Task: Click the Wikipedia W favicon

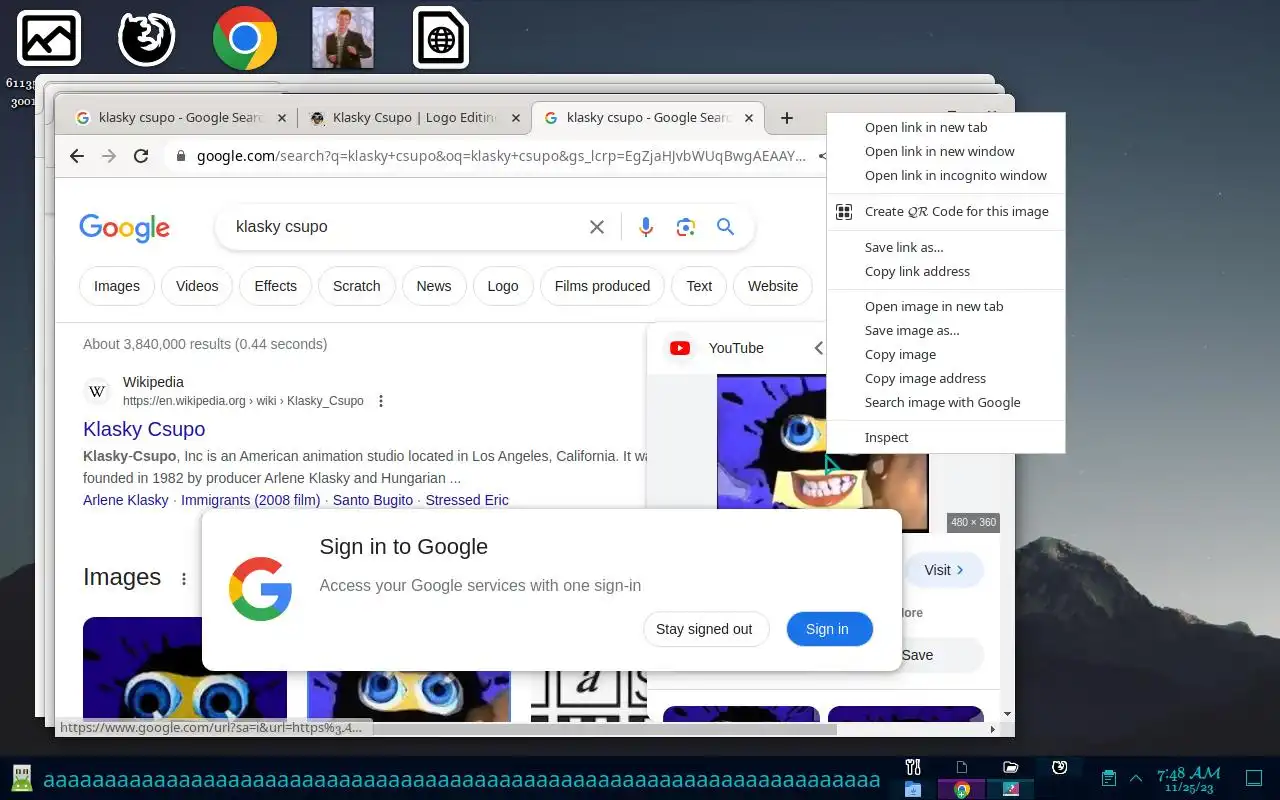Action: (x=97, y=391)
